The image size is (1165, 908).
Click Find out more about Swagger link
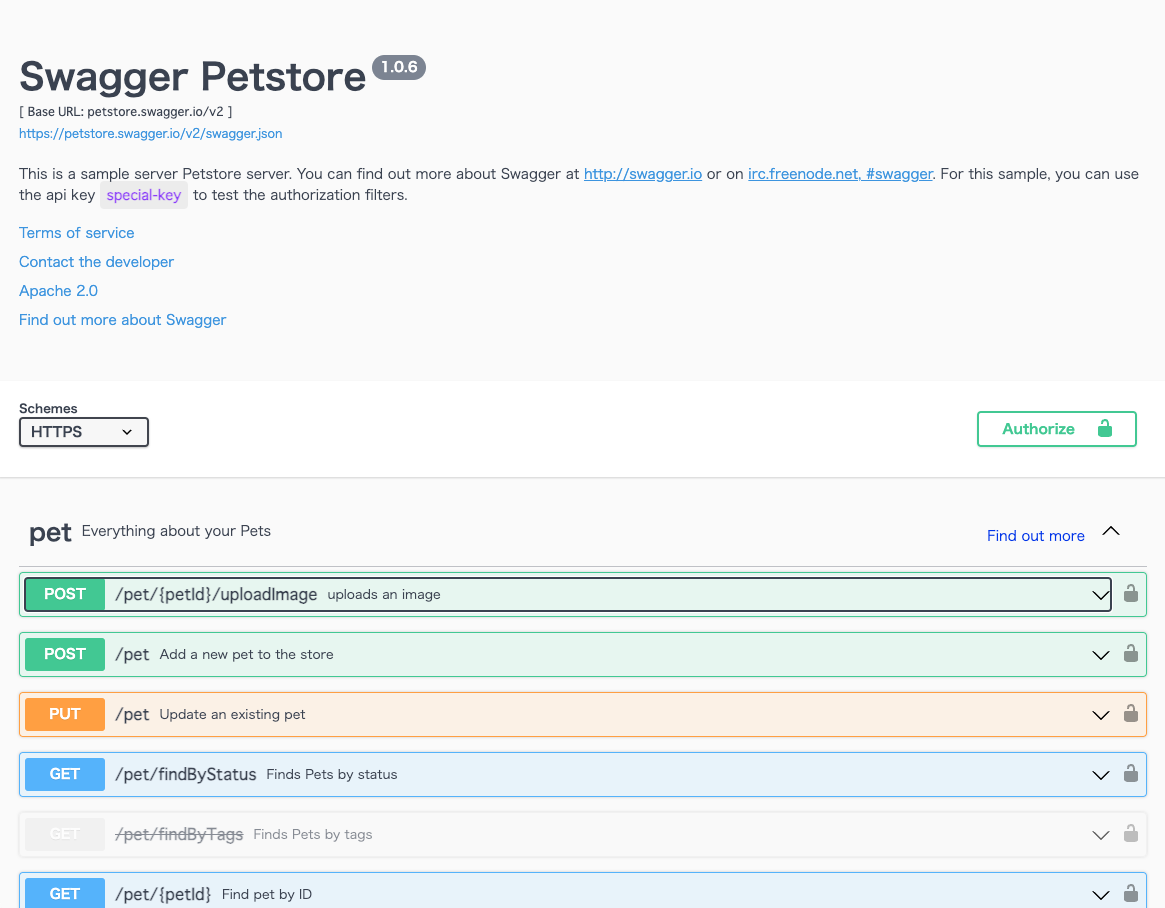coord(123,320)
